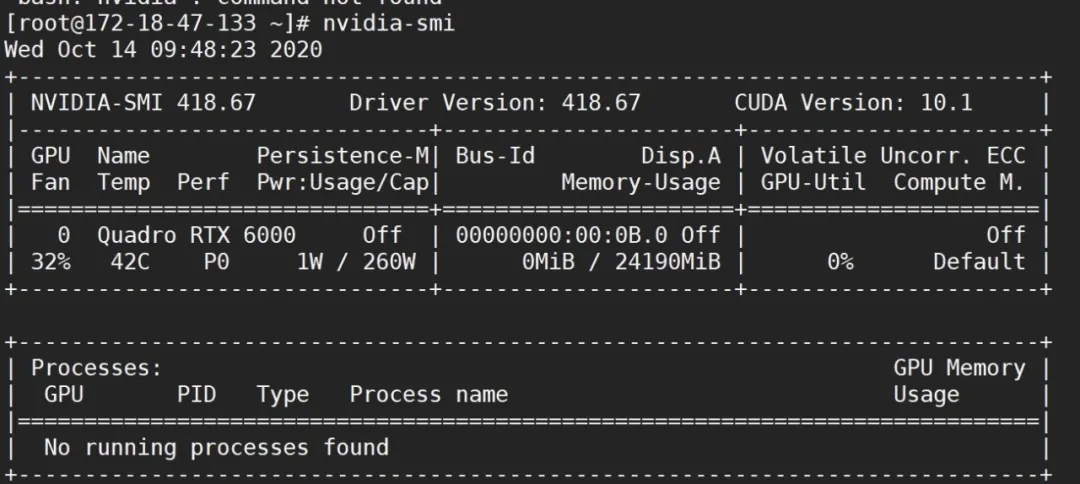Click the Default compute mode value
The image size is (1080, 484).
pyautogui.click(x=979, y=262)
